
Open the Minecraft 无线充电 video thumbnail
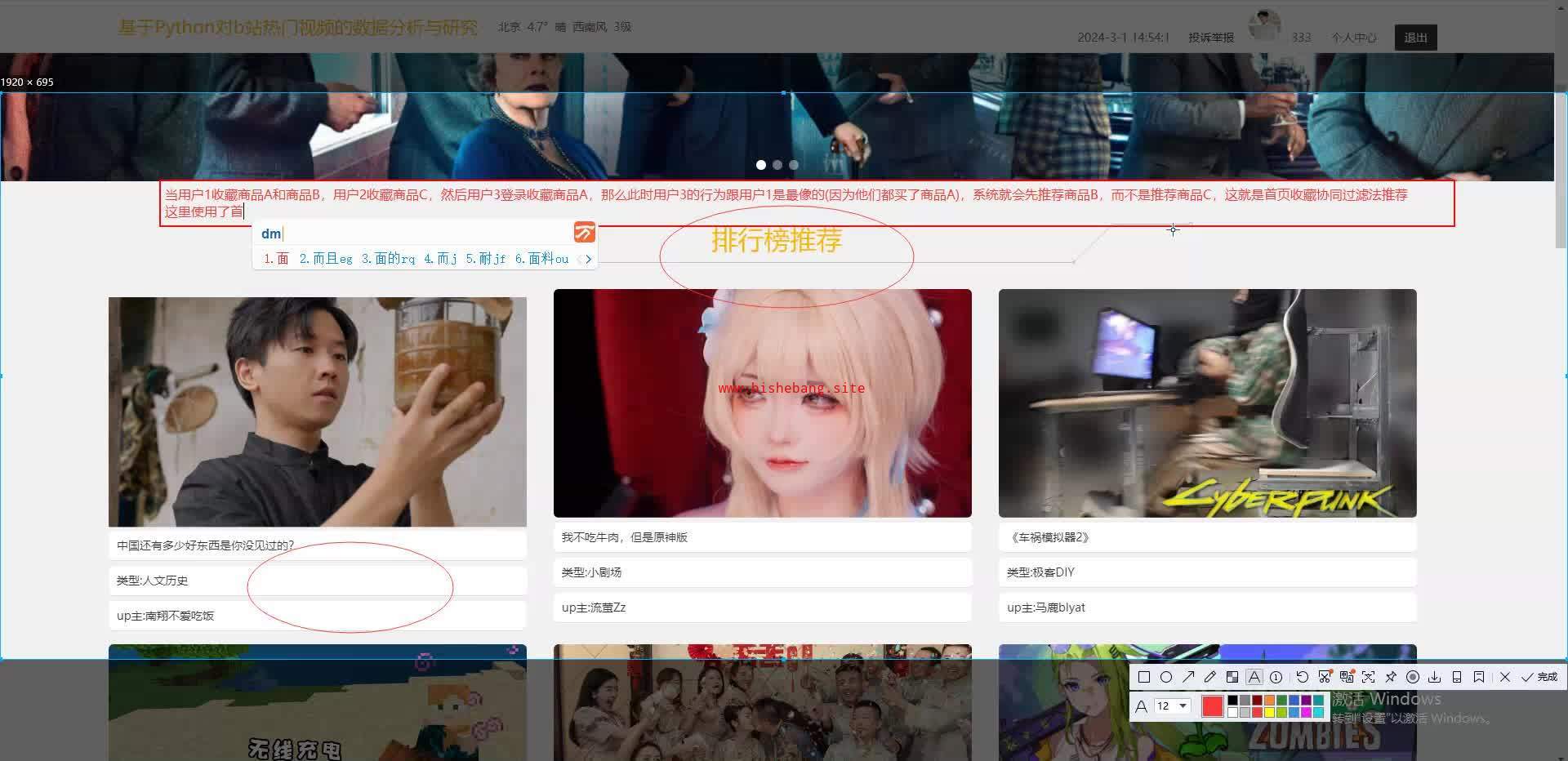point(318,702)
